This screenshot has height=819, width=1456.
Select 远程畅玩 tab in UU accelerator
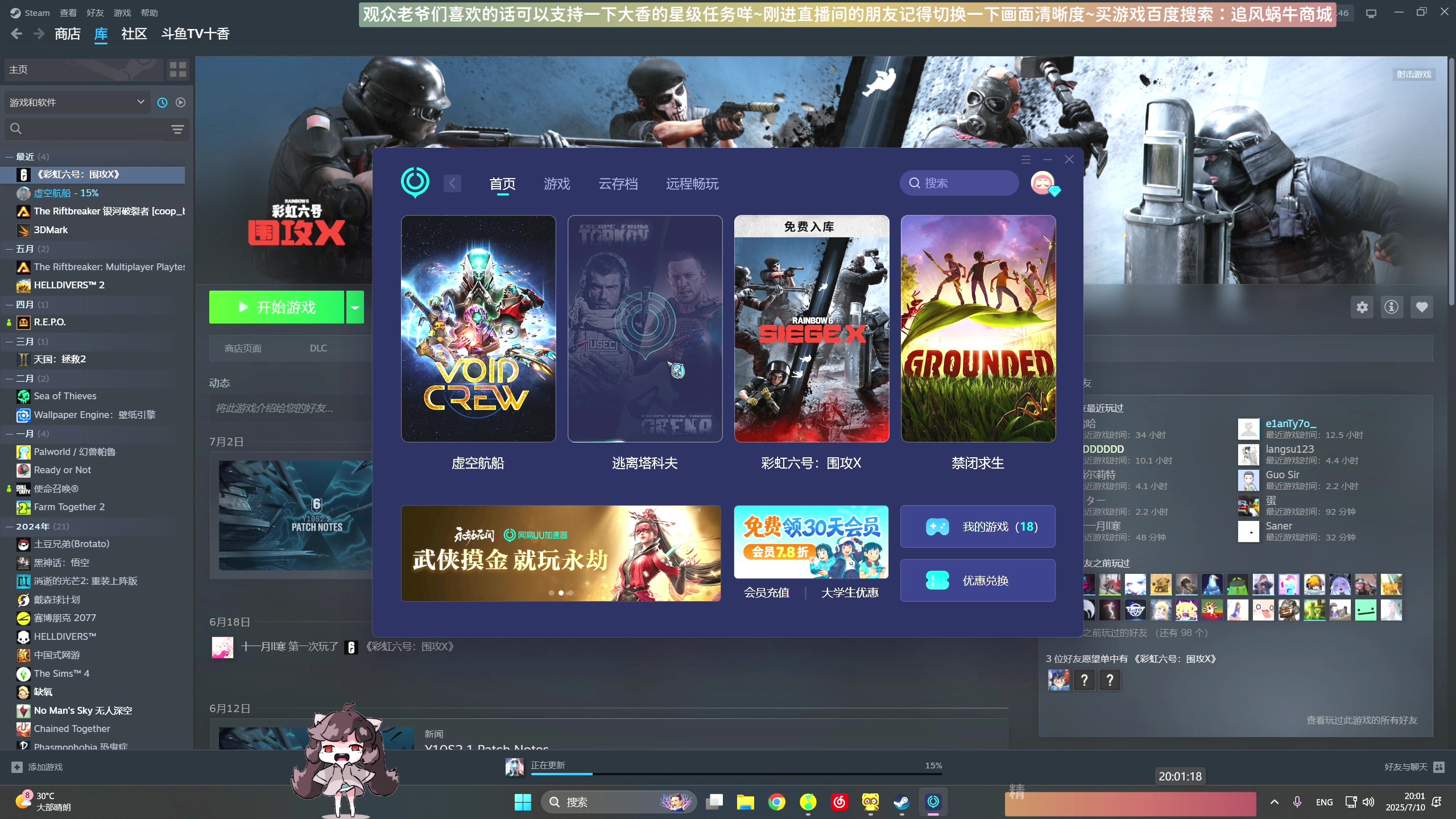pos(693,184)
